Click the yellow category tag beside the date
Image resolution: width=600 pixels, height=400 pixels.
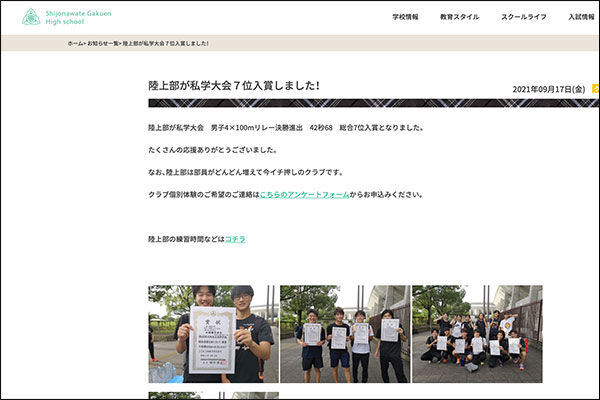595,88
